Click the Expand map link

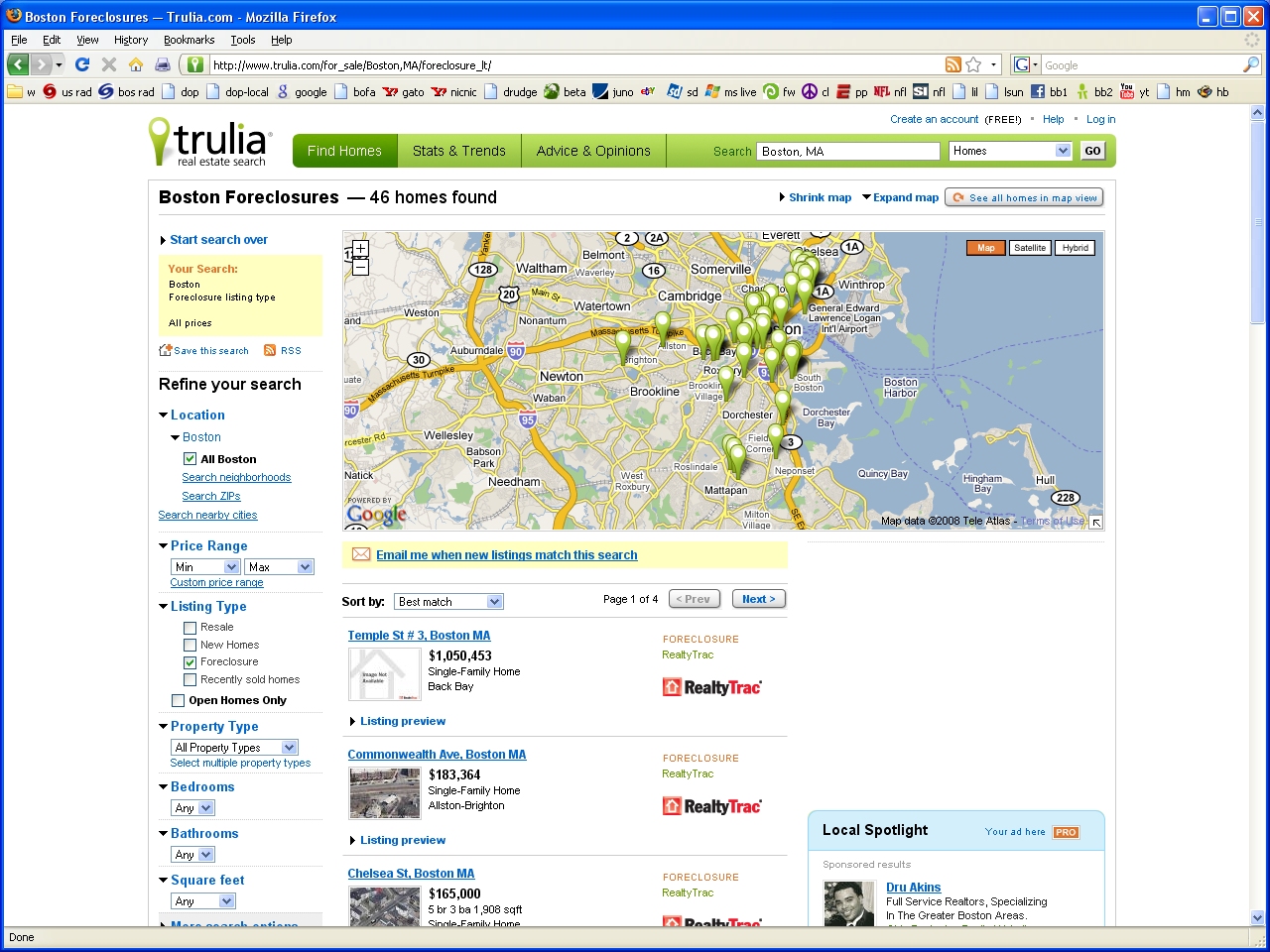[906, 197]
